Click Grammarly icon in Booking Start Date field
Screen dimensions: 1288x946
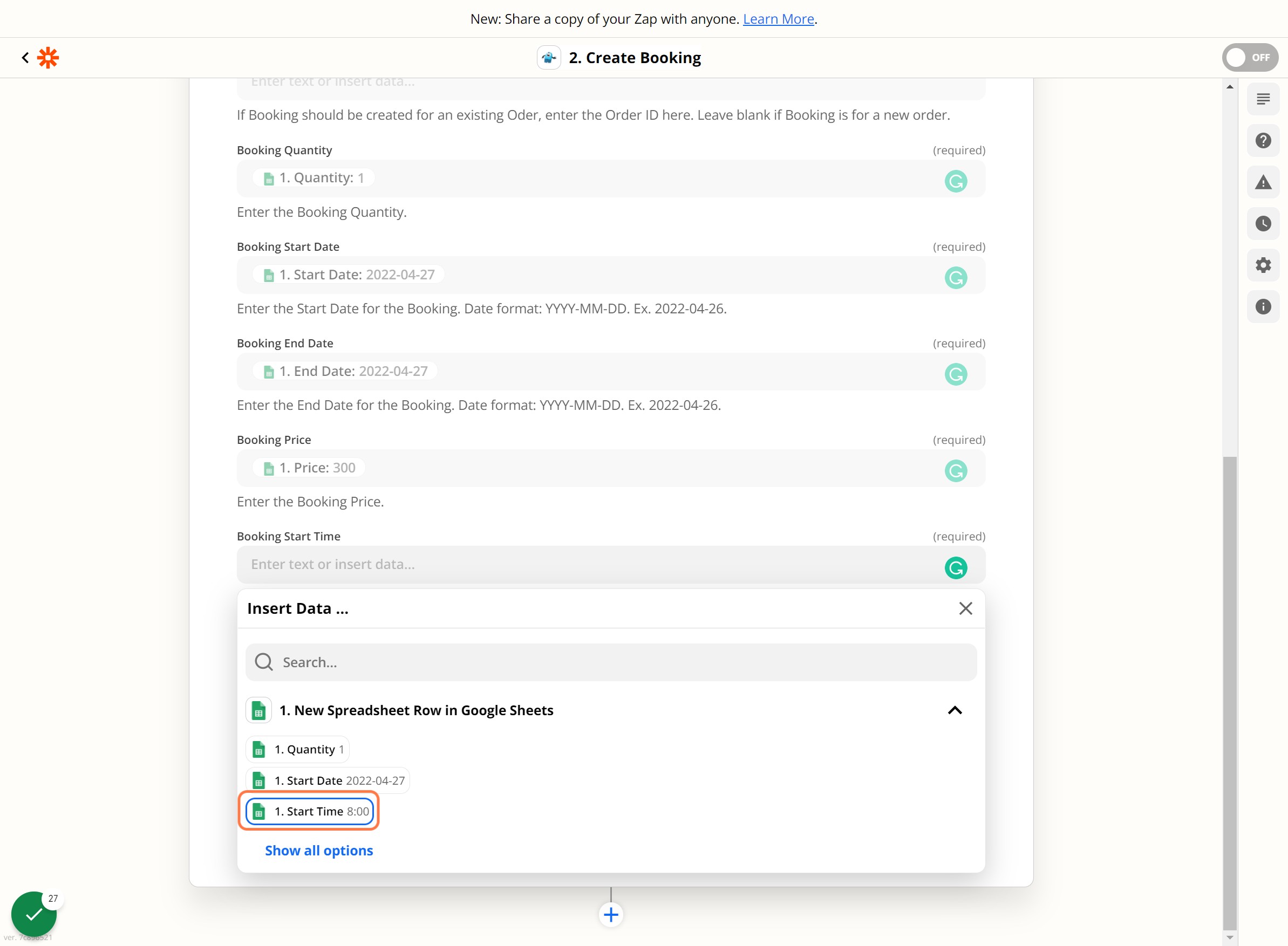pyautogui.click(x=956, y=278)
